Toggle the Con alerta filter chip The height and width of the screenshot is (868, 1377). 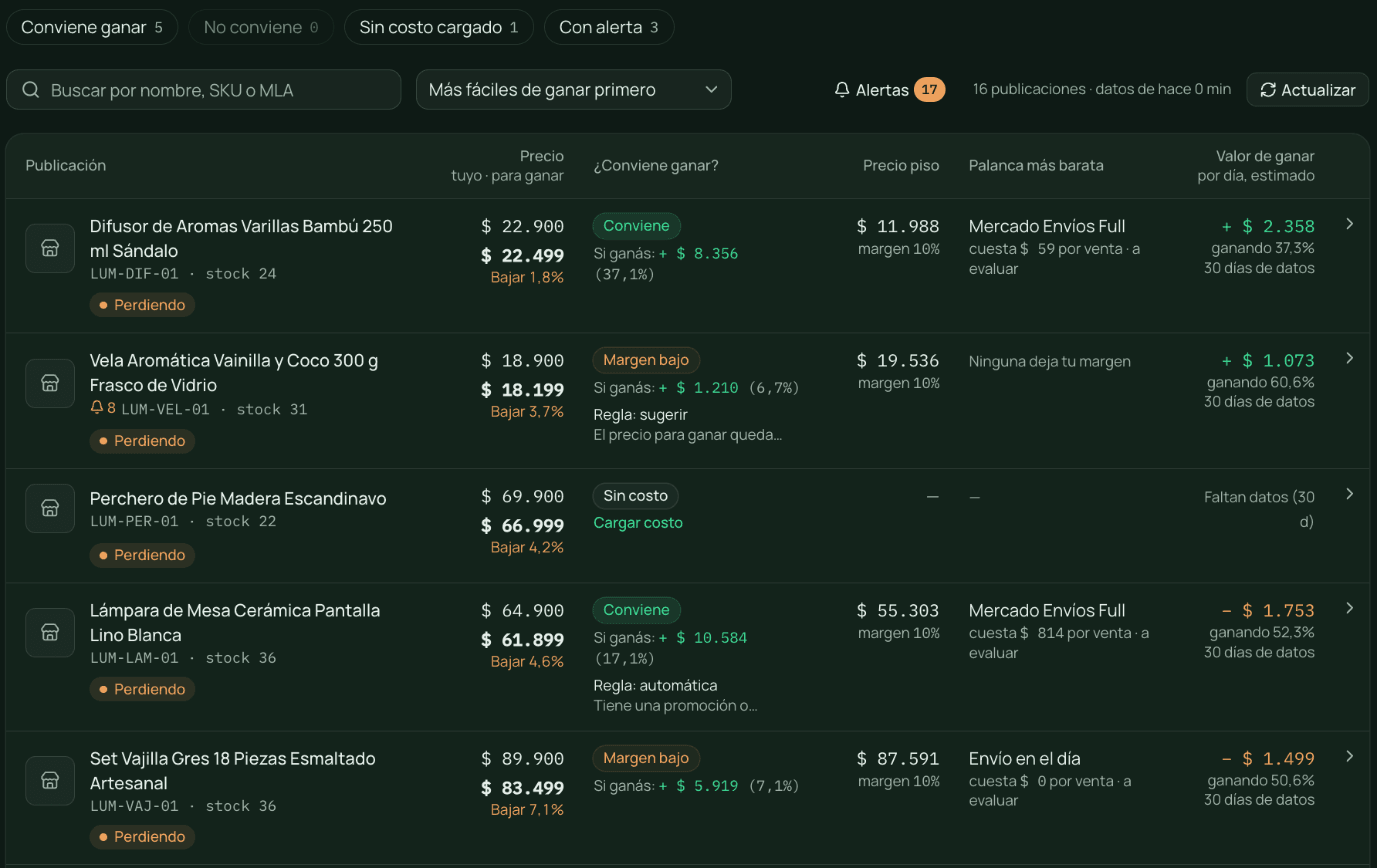tap(609, 27)
